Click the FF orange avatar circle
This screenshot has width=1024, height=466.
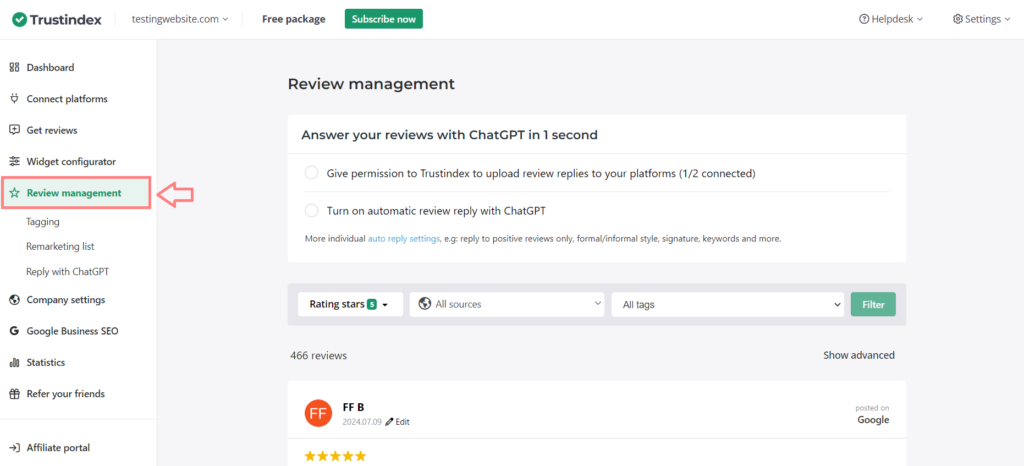(319, 412)
